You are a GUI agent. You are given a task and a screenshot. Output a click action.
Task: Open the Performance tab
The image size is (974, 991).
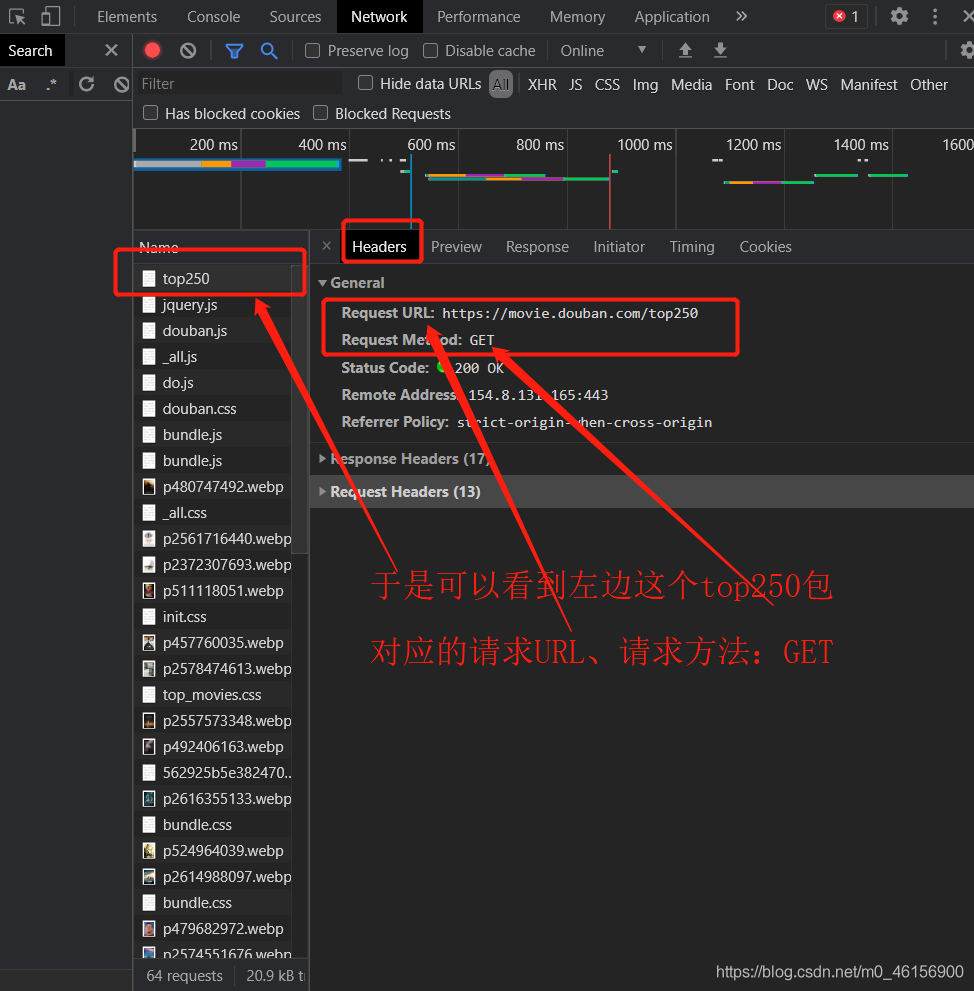[478, 16]
